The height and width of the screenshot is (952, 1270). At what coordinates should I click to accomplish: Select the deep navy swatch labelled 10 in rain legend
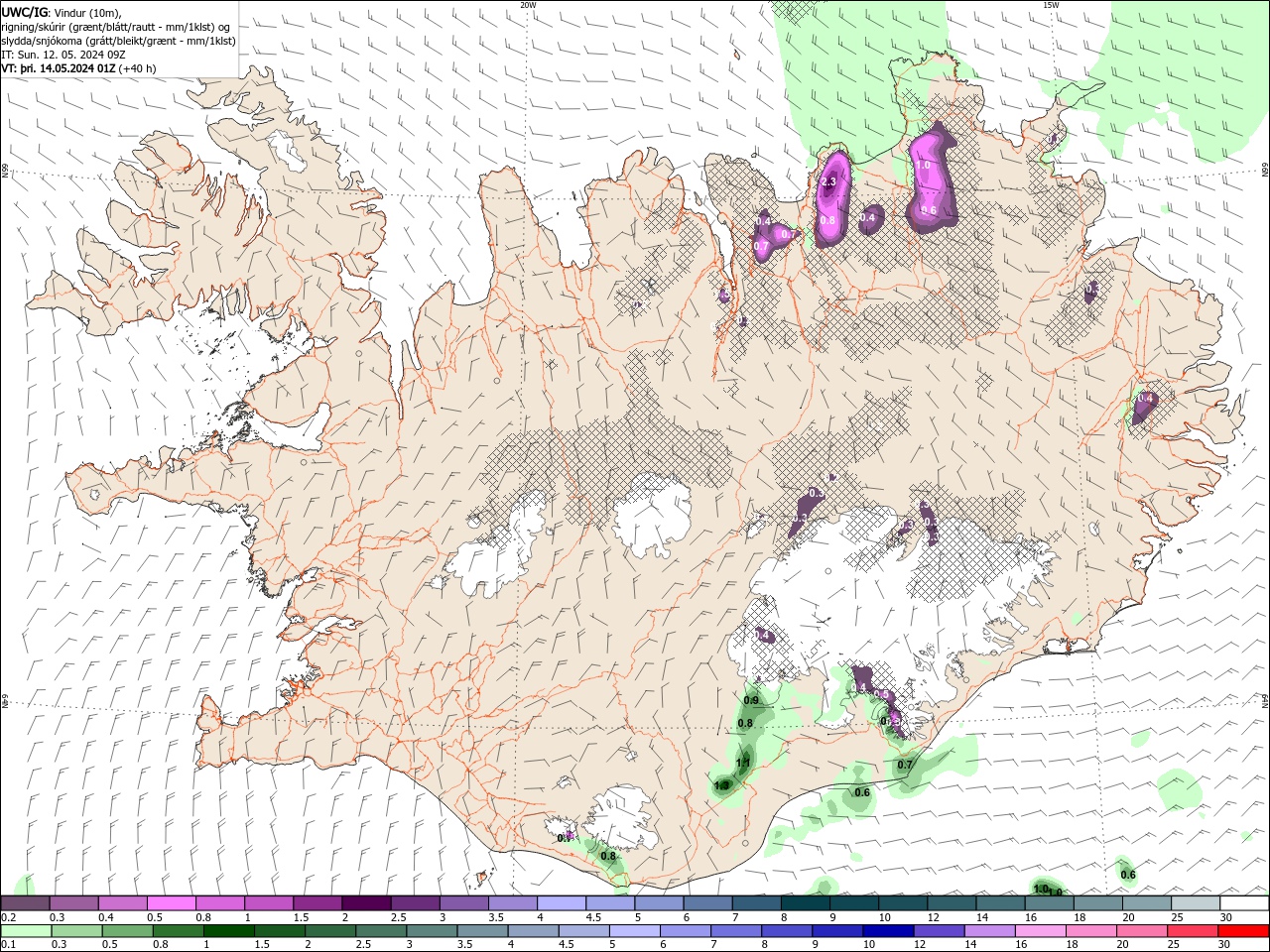887,931
